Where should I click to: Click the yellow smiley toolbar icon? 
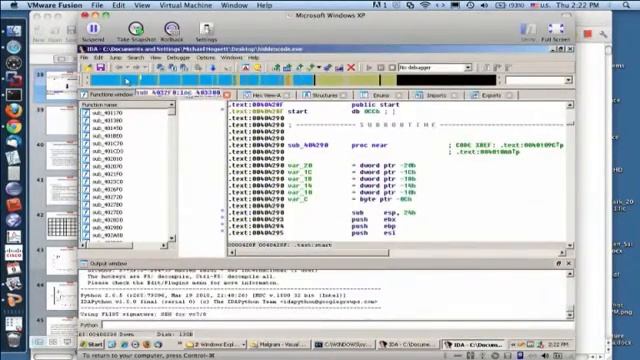click(257, 68)
